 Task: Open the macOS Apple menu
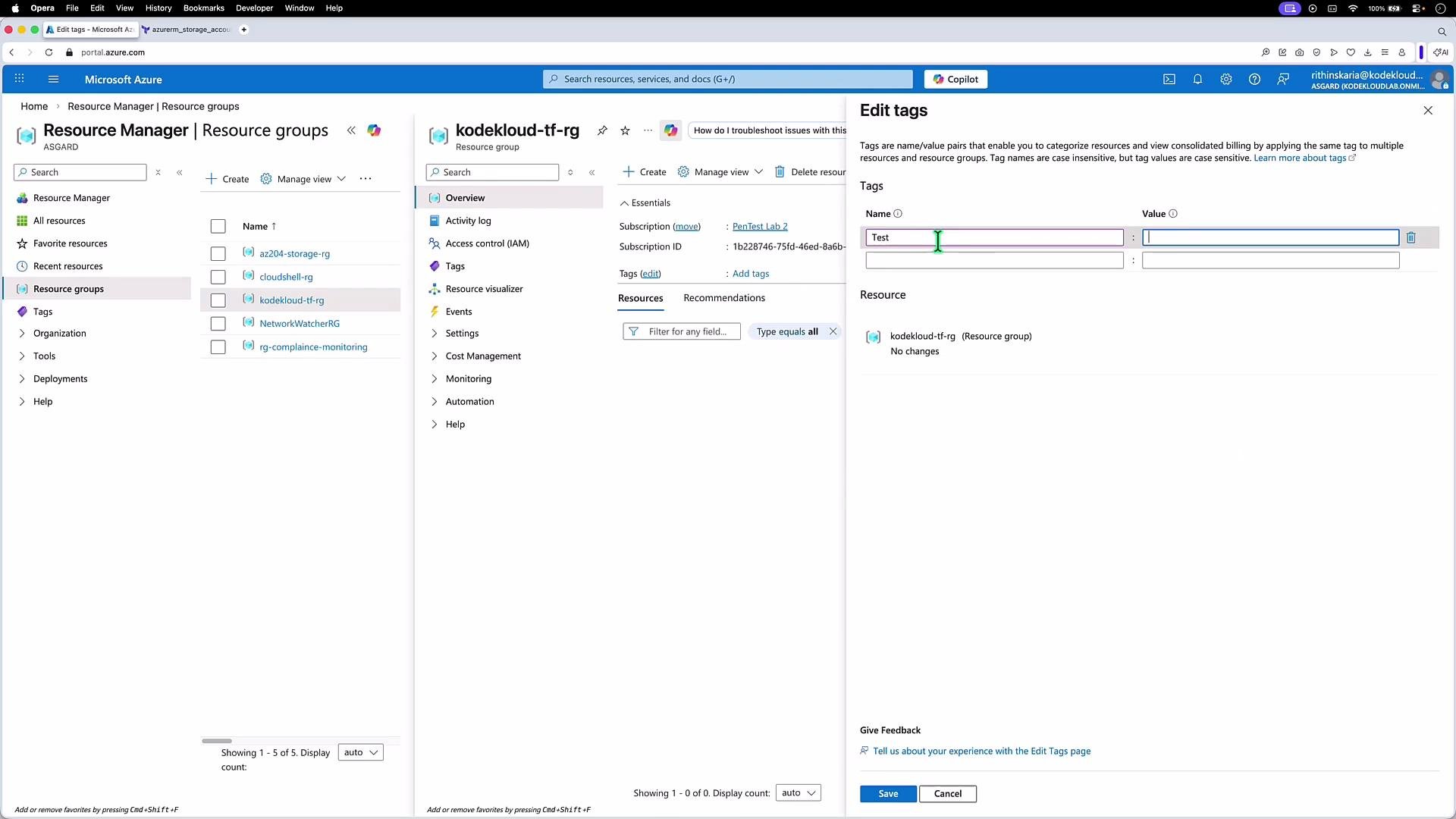(14, 8)
